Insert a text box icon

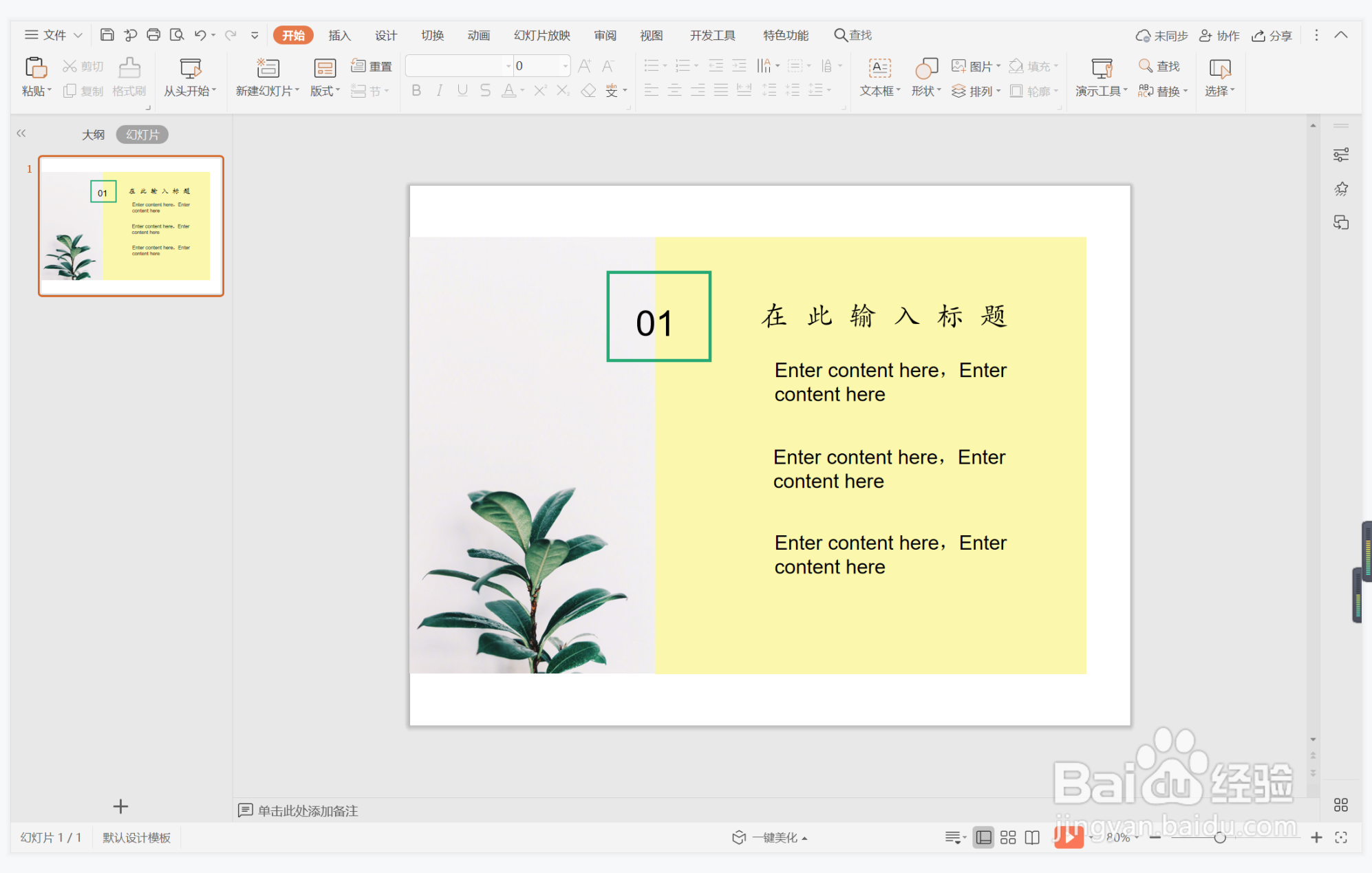[x=879, y=68]
